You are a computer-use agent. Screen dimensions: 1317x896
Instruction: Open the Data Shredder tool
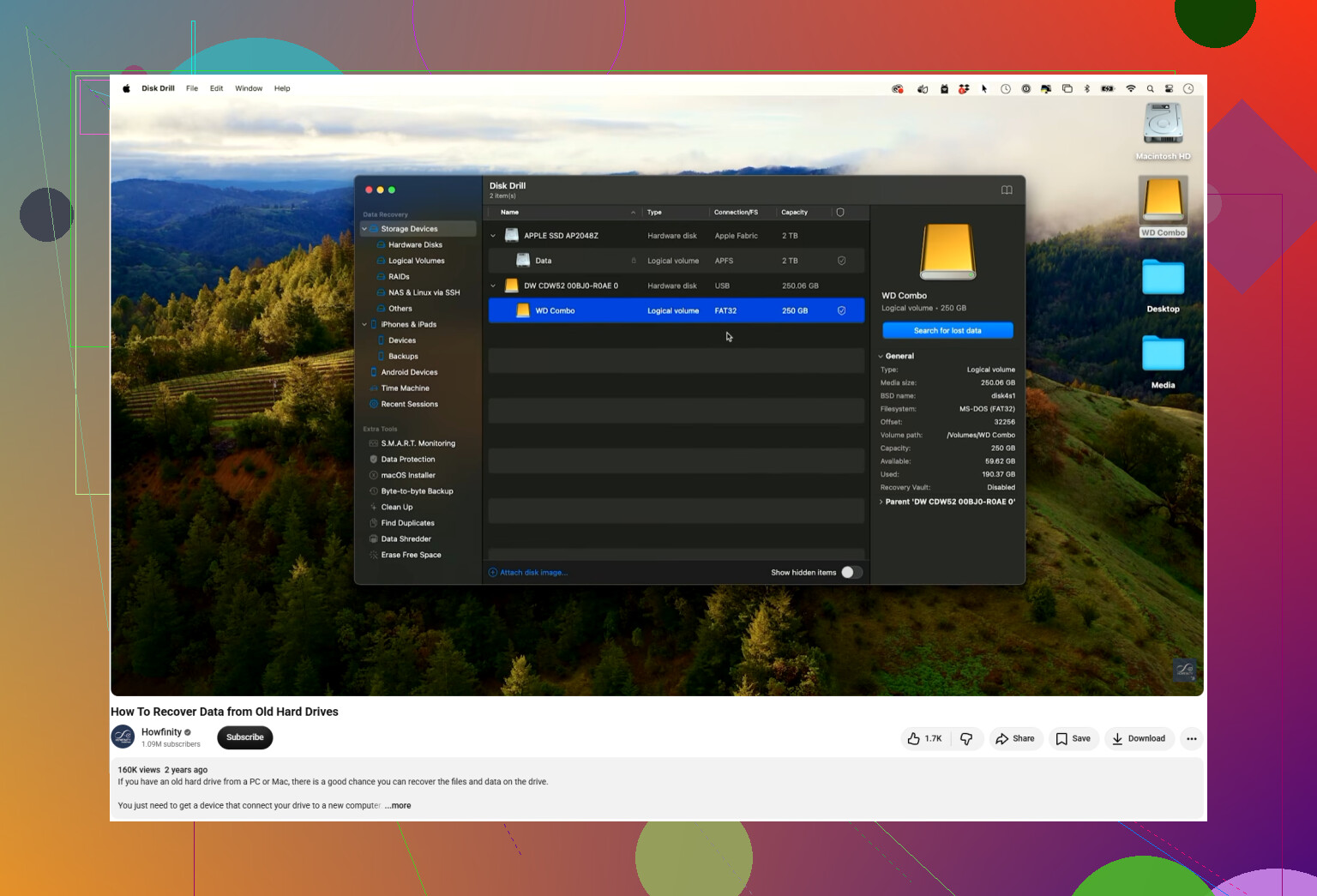(x=406, y=539)
